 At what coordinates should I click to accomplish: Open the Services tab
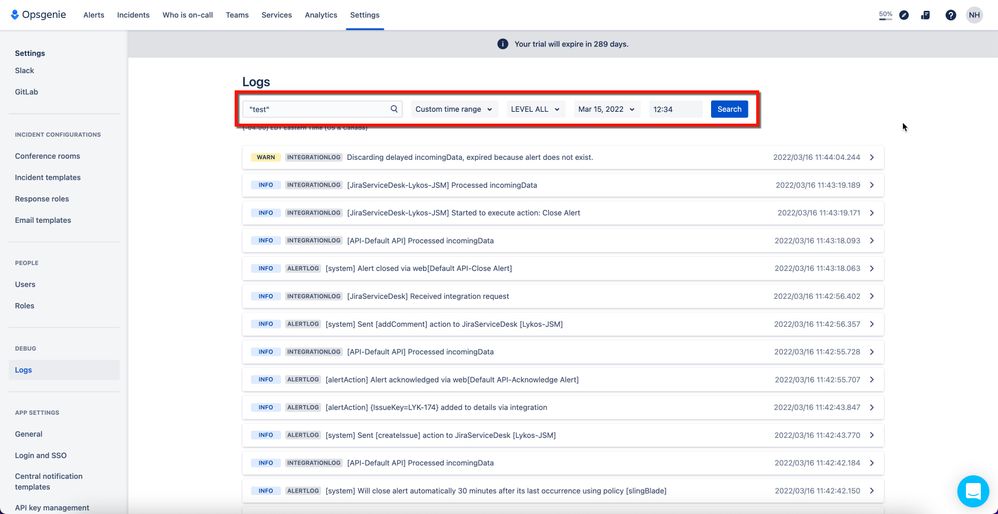click(276, 15)
